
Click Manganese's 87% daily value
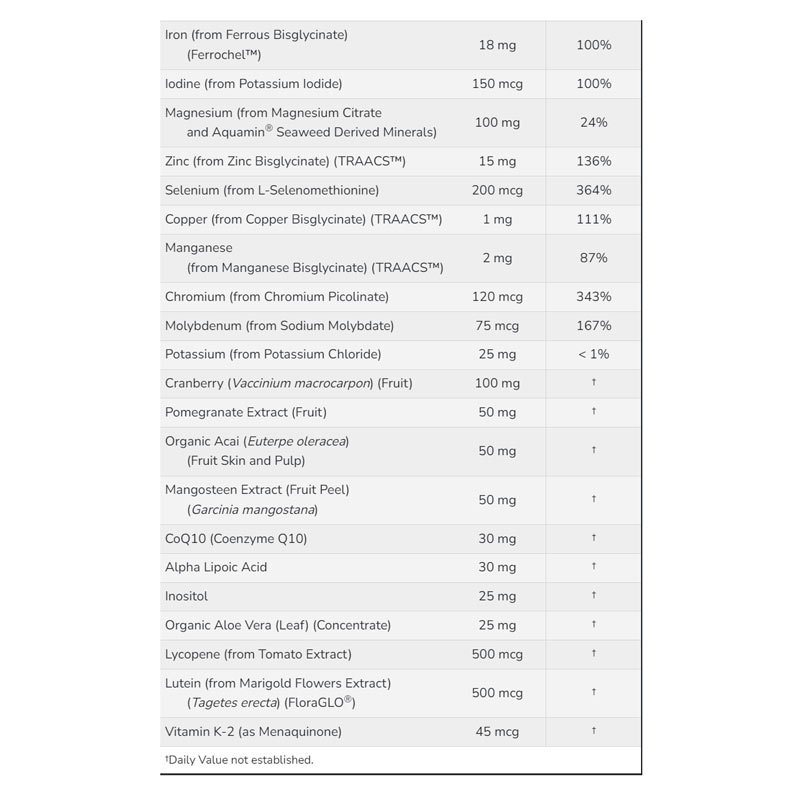[x=593, y=258]
